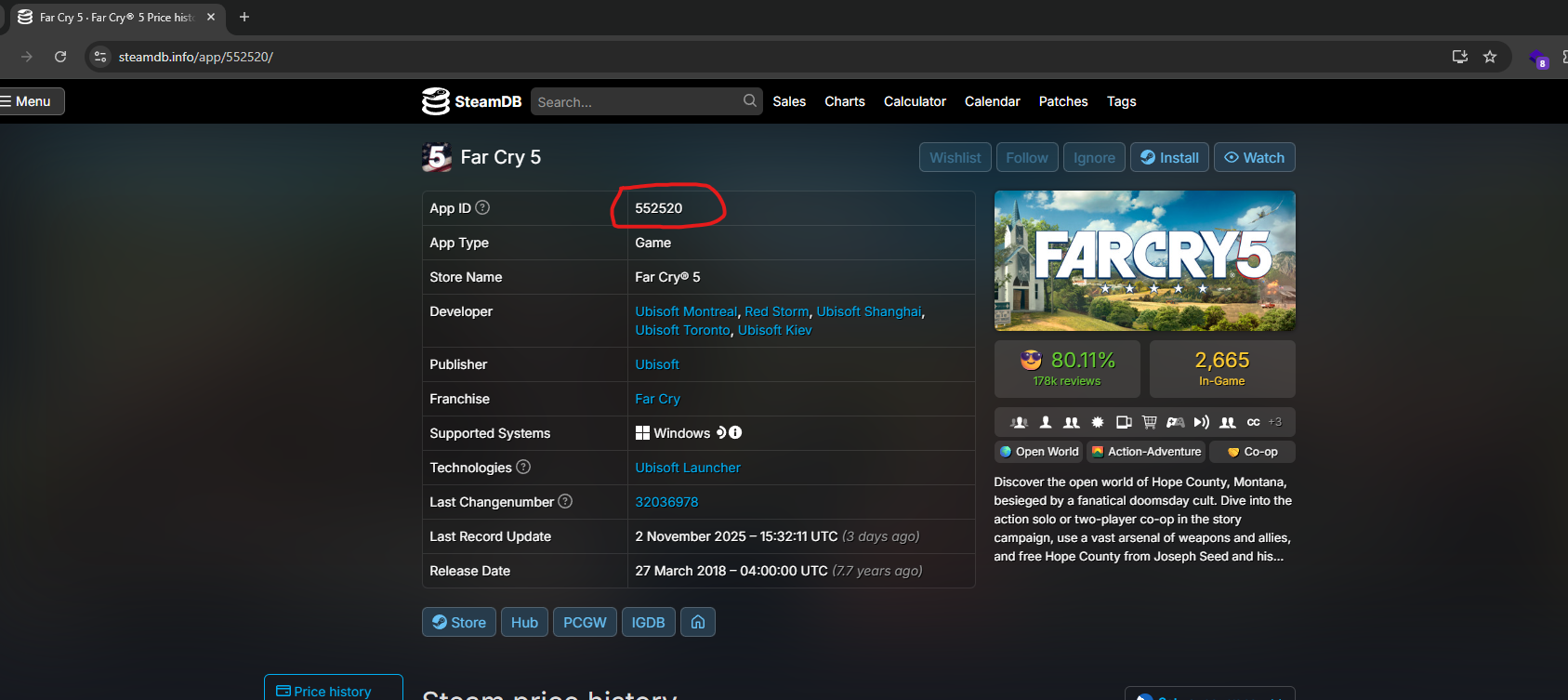Click the remote play devices icon
Viewport: 1568px width, 700px height.
[1124, 422]
